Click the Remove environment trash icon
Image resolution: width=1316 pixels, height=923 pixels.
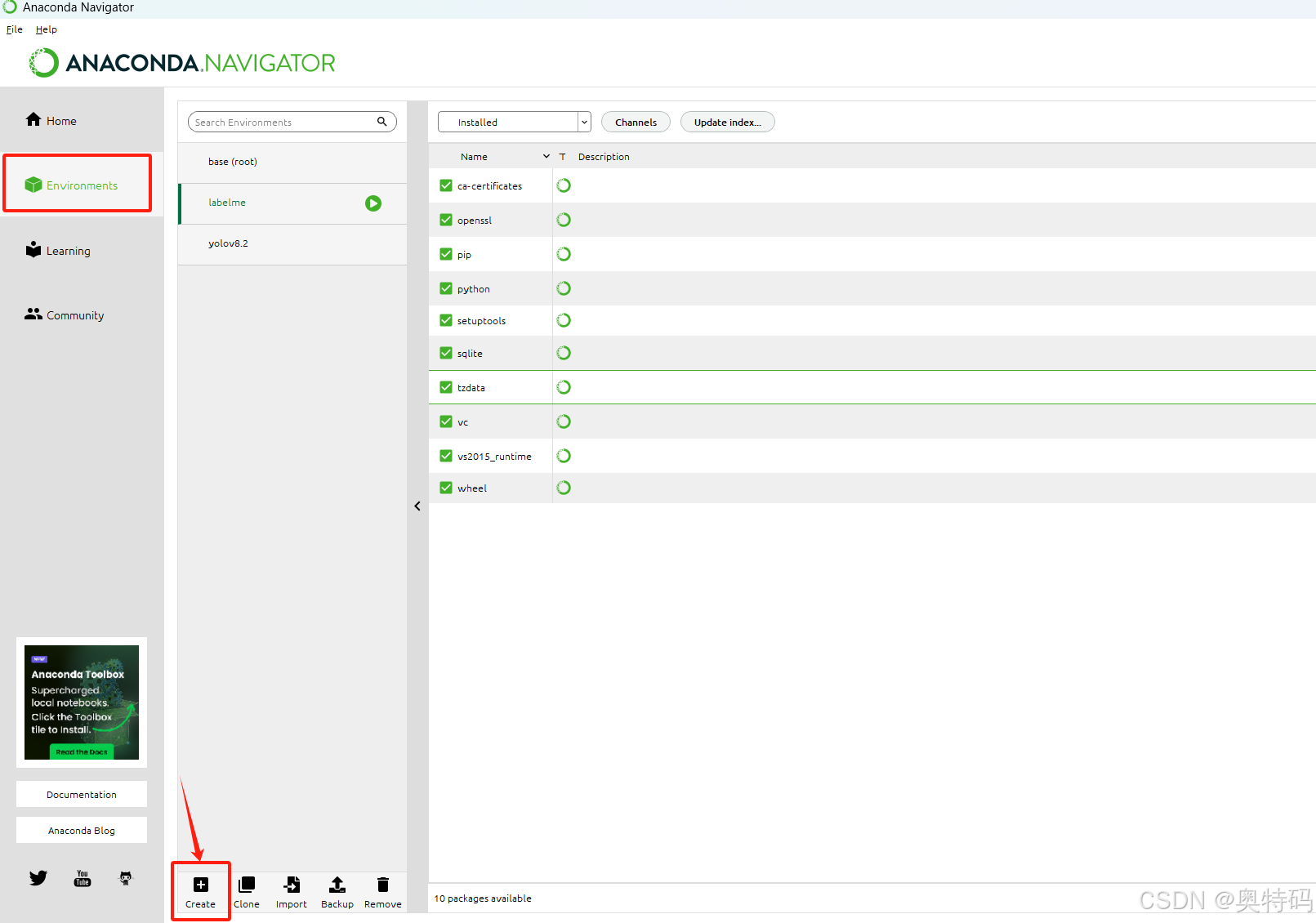coord(382,885)
